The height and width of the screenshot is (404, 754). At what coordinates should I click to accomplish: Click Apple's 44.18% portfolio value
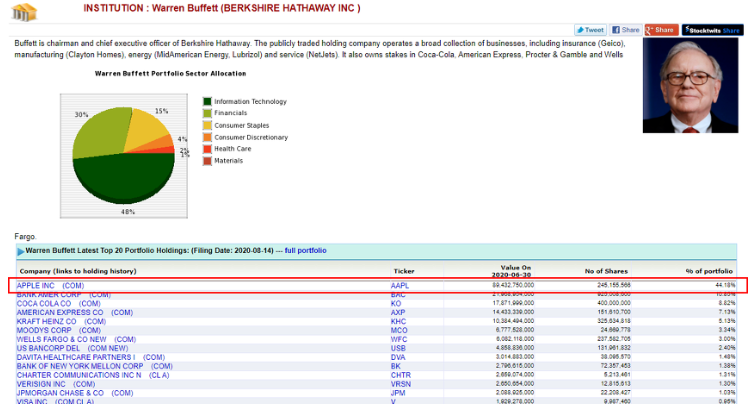tap(725, 285)
